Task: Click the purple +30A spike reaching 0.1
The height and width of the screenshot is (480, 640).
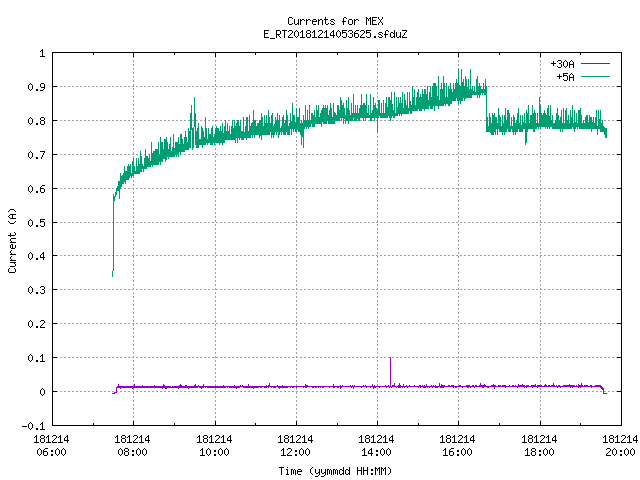Action: tap(390, 371)
